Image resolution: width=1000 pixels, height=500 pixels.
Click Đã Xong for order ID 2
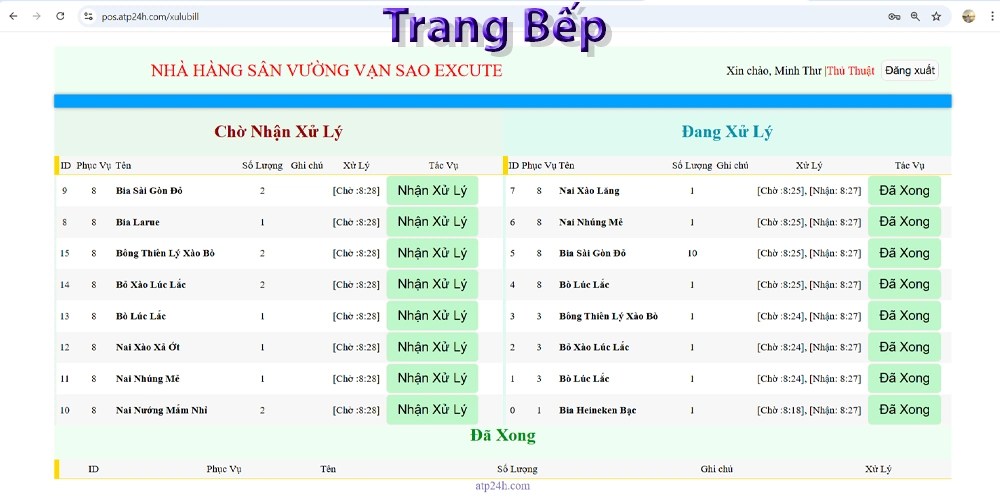coord(904,347)
